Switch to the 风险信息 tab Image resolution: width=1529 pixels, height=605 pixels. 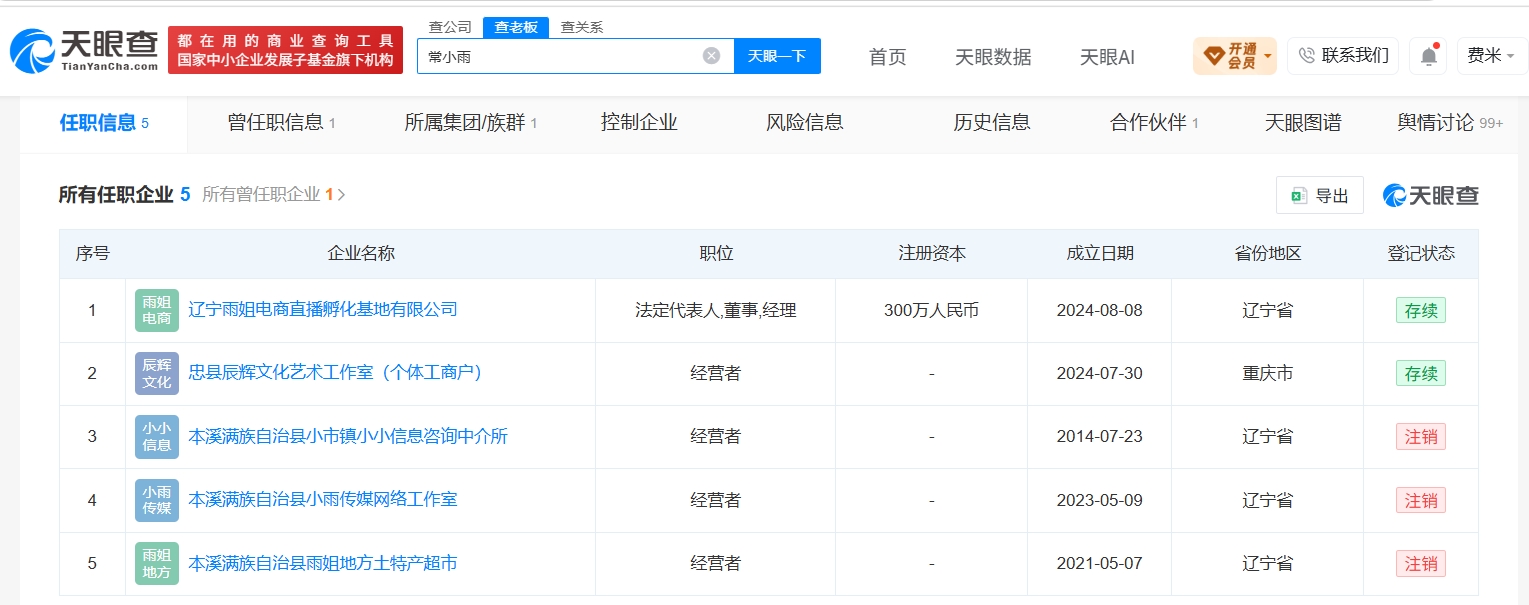click(805, 123)
